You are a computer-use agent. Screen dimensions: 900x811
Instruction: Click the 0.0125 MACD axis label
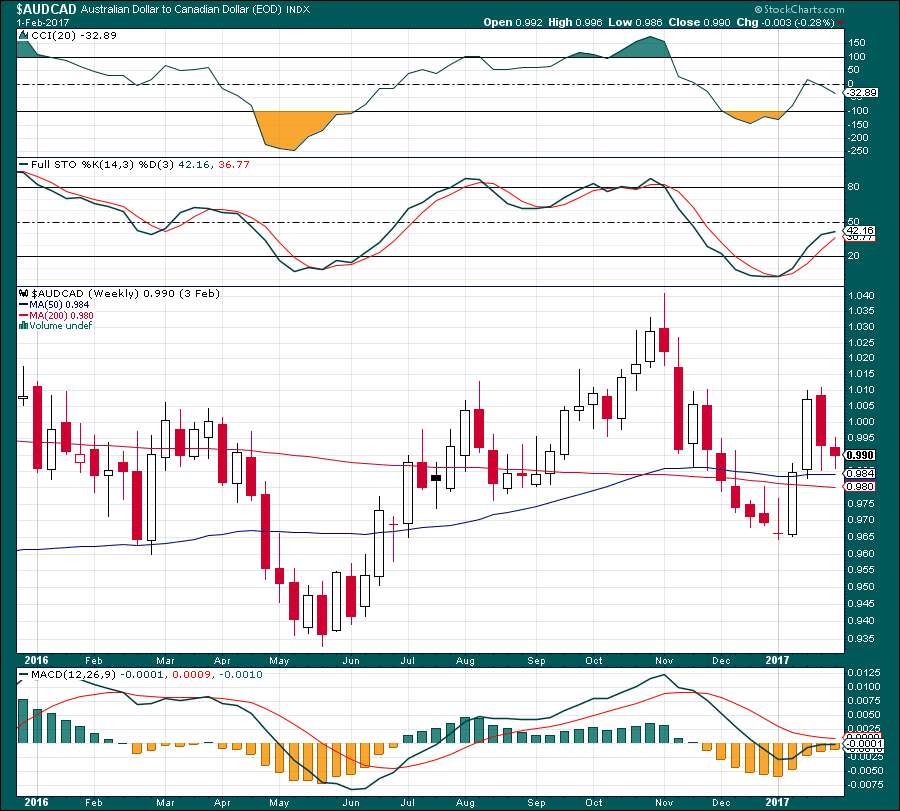[x=864, y=673]
